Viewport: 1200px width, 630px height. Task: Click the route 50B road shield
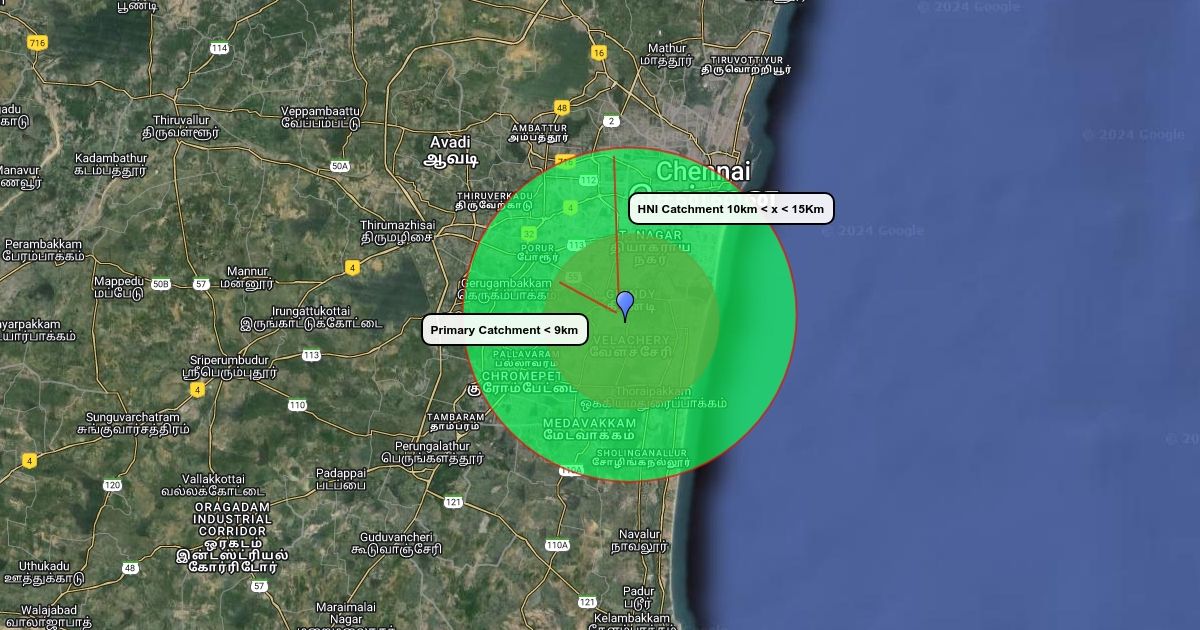pyautogui.click(x=160, y=285)
